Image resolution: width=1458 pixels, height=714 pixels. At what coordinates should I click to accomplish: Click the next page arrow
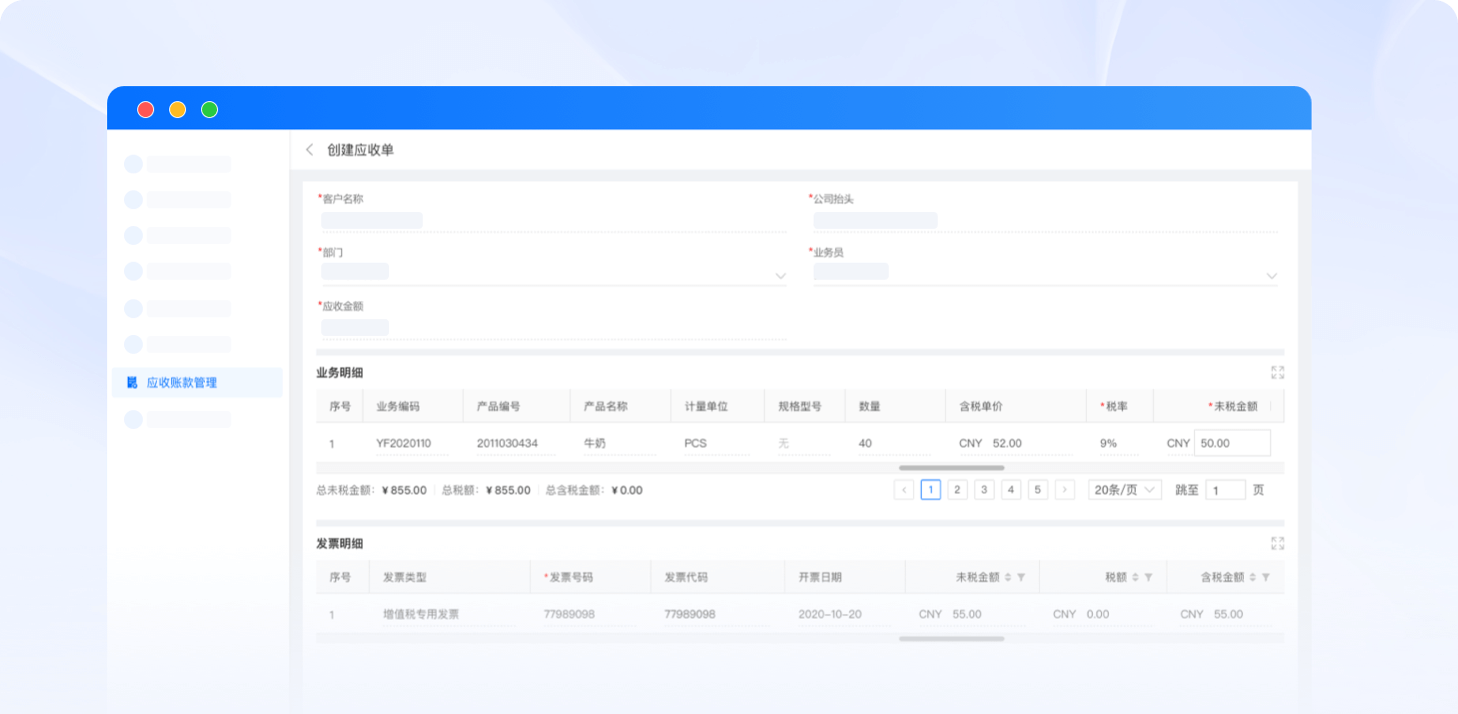tap(1065, 490)
